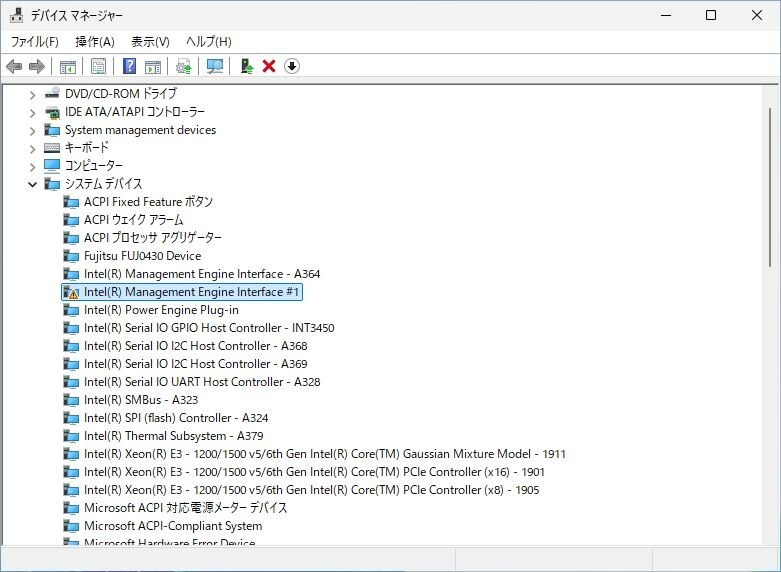
Task: Expand System management devices node
Action: click(32, 131)
